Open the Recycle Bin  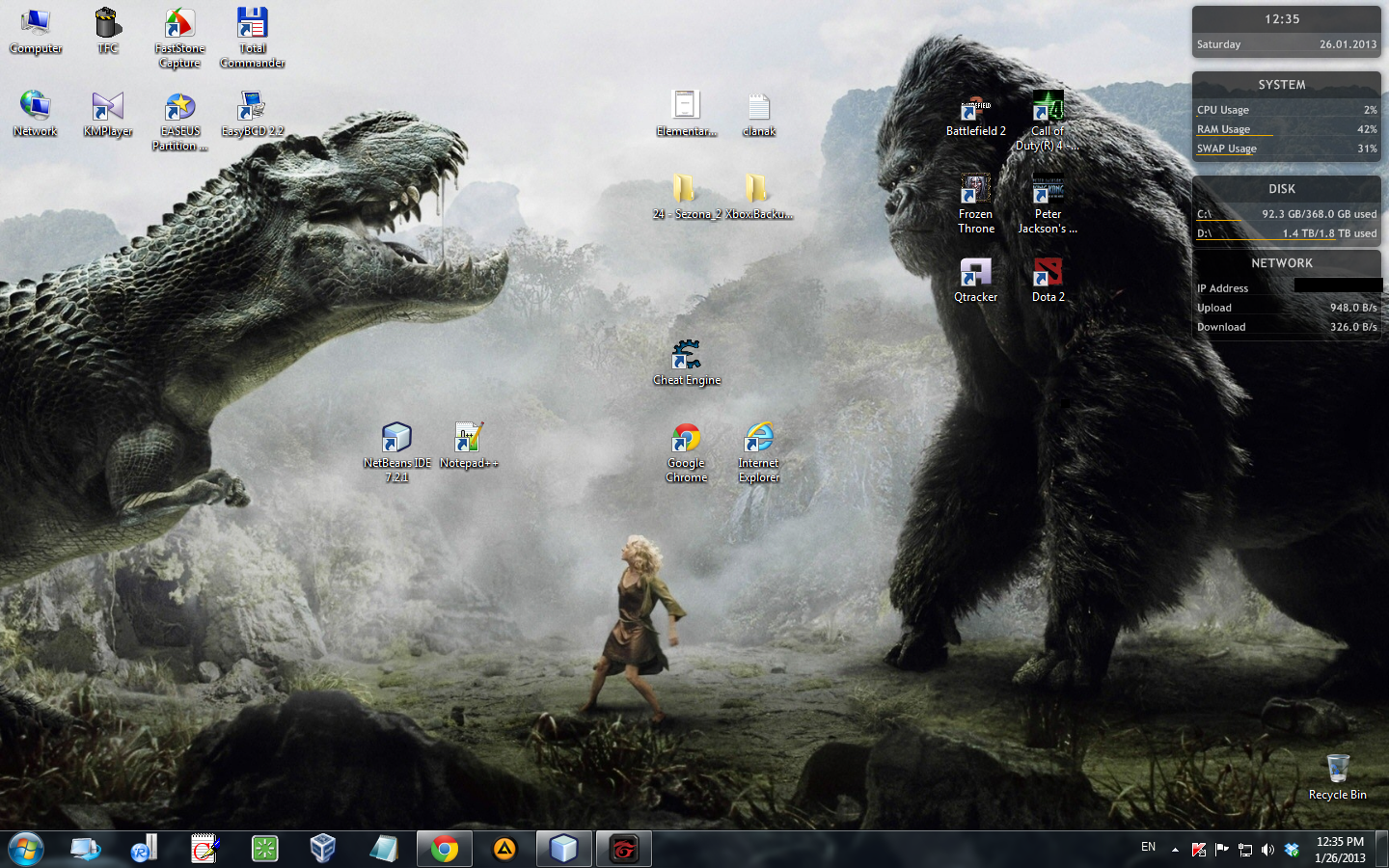pos(1337,771)
